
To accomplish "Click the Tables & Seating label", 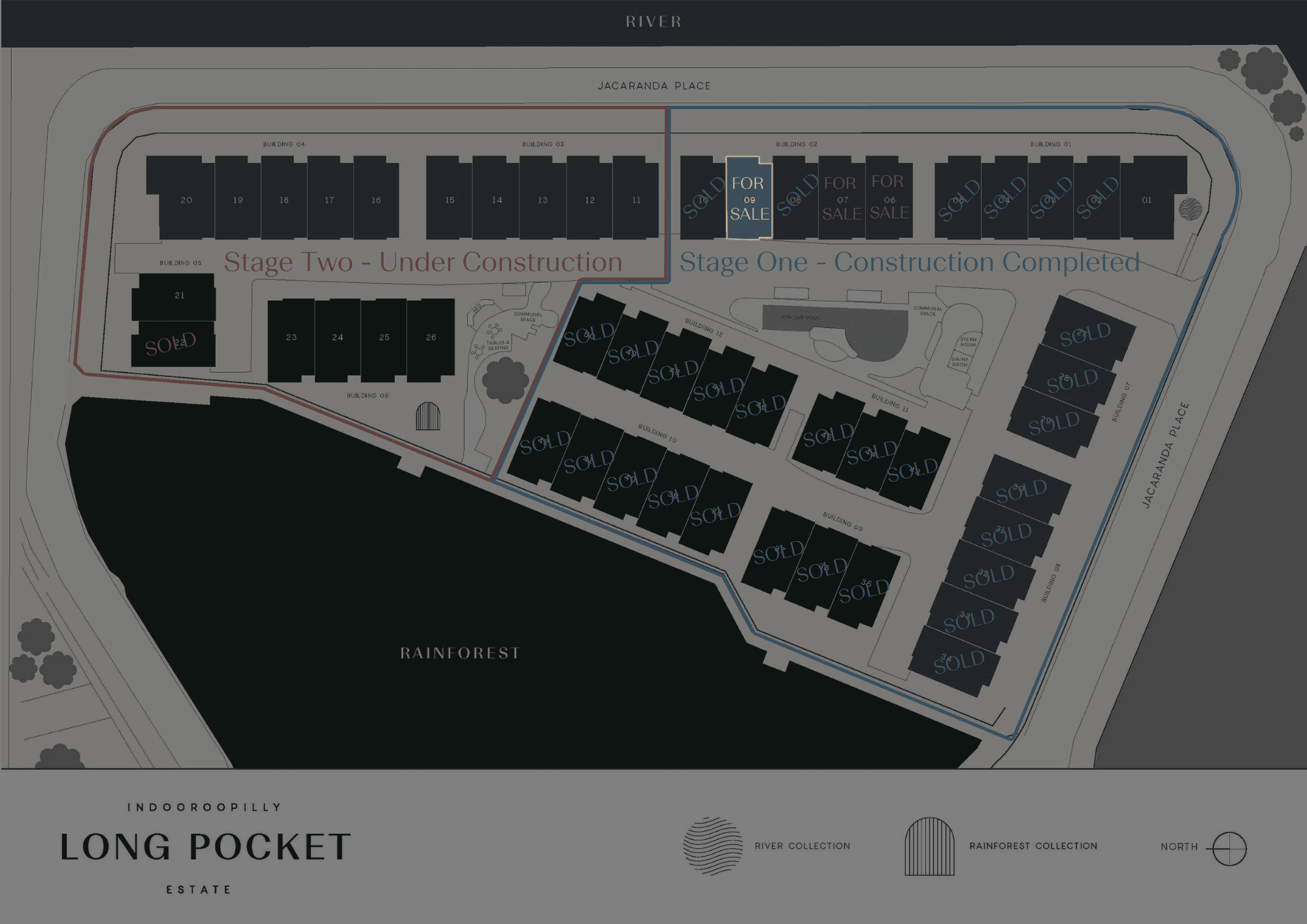I will [x=498, y=344].
